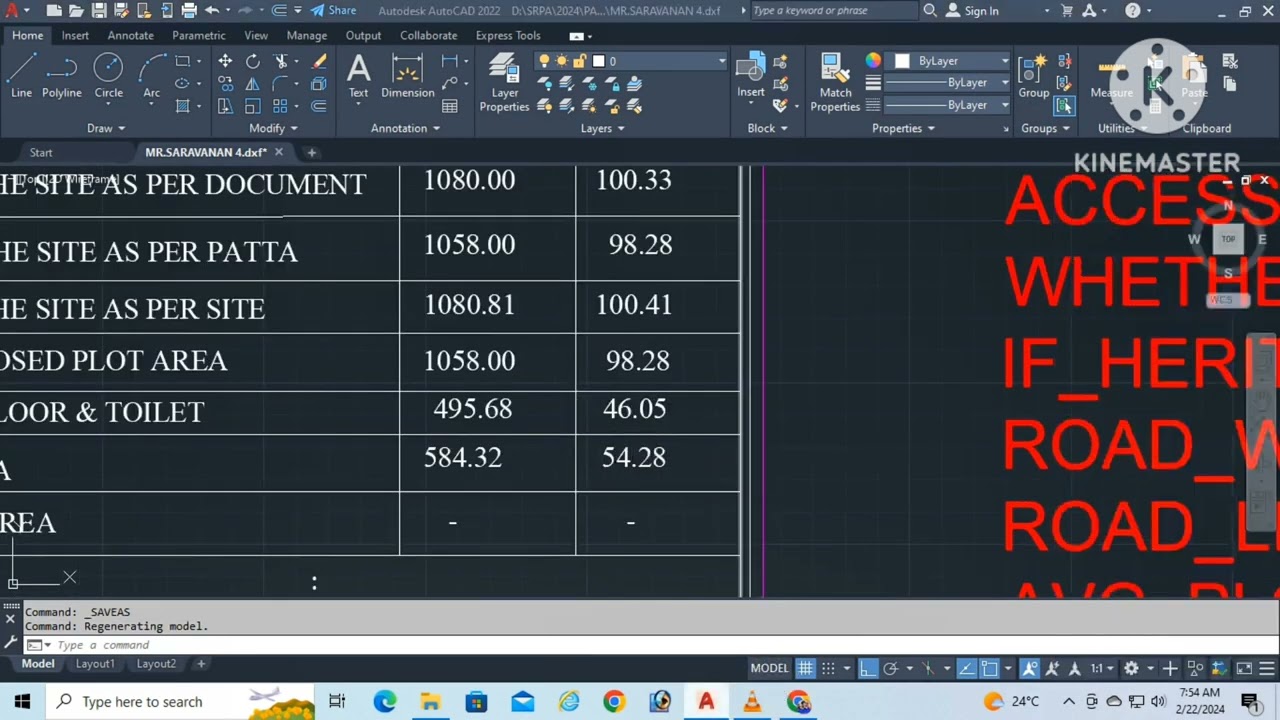Click the Scale tool icon
Screen dimensions: 1280x720
click(253, 106)
